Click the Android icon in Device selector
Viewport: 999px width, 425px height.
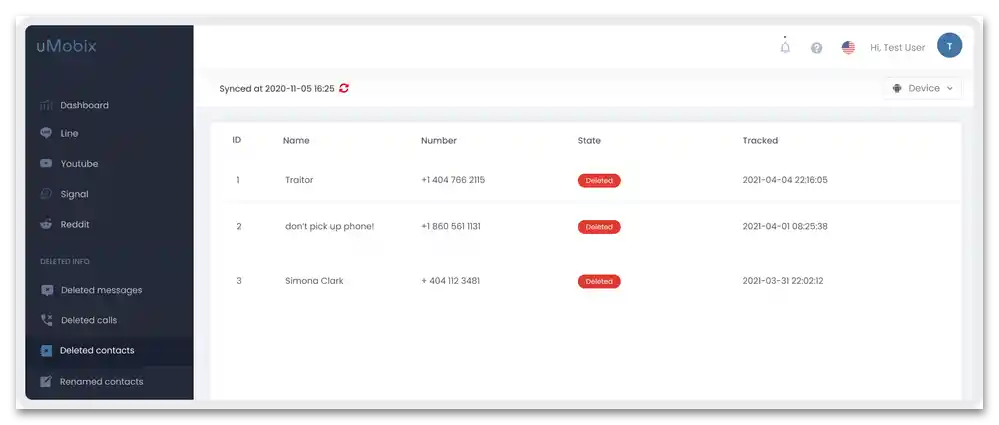coord(897,89)
